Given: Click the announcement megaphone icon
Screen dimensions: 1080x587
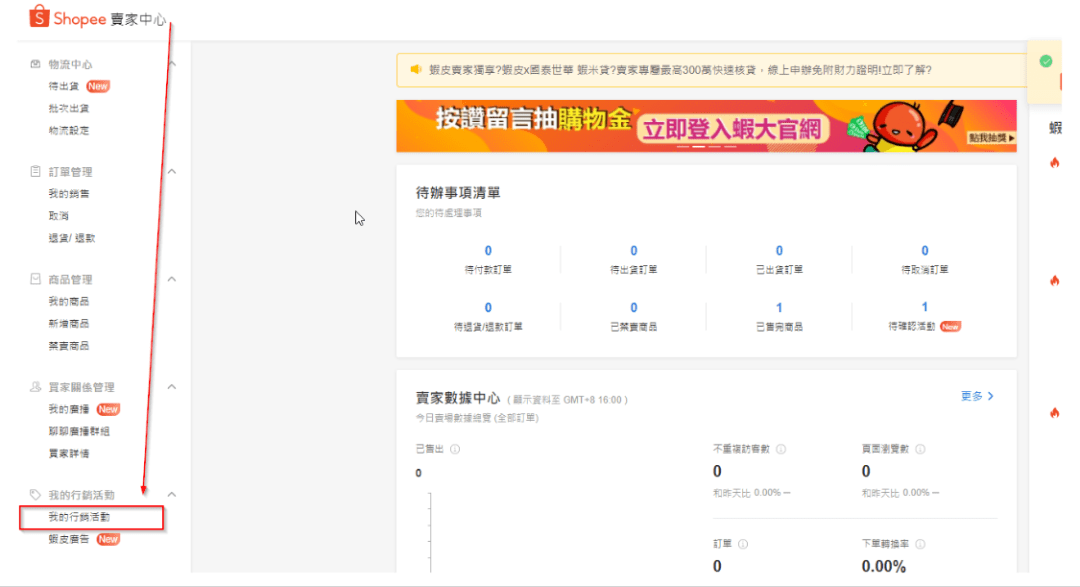Looking at the screenshot, I should tap(415, 70).
